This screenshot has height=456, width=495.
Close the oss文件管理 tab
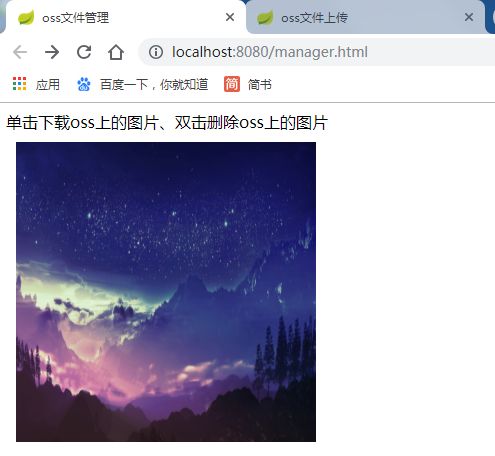(x=230, y=17)
